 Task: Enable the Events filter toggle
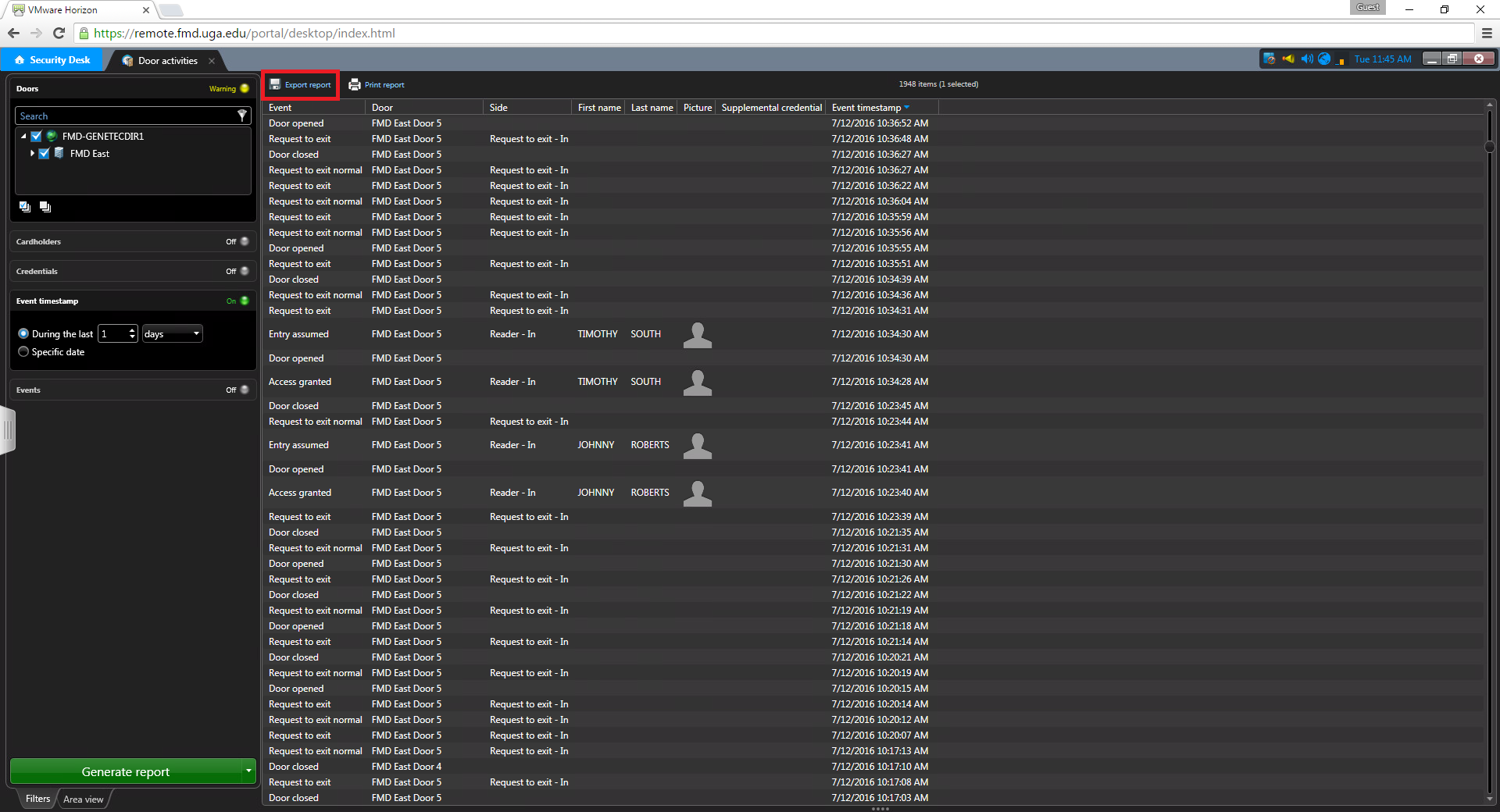[x=244, y=390]
